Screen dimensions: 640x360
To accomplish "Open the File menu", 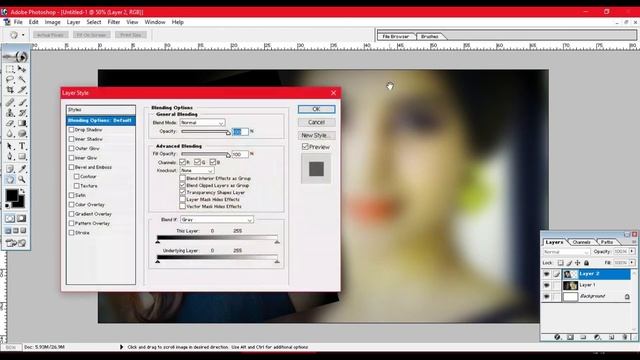I will click(x=18, y=22).
